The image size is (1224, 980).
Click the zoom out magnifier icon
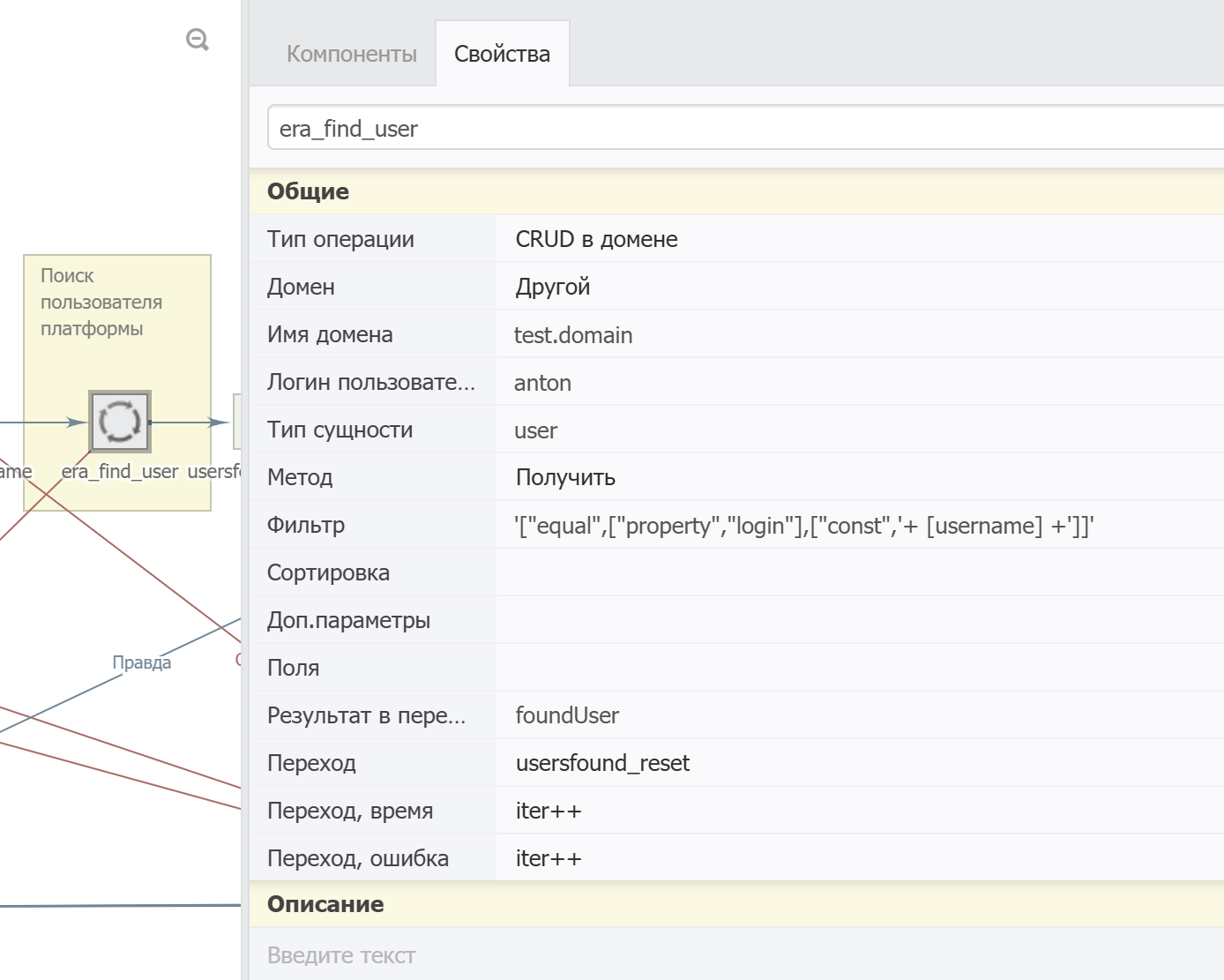198,40
